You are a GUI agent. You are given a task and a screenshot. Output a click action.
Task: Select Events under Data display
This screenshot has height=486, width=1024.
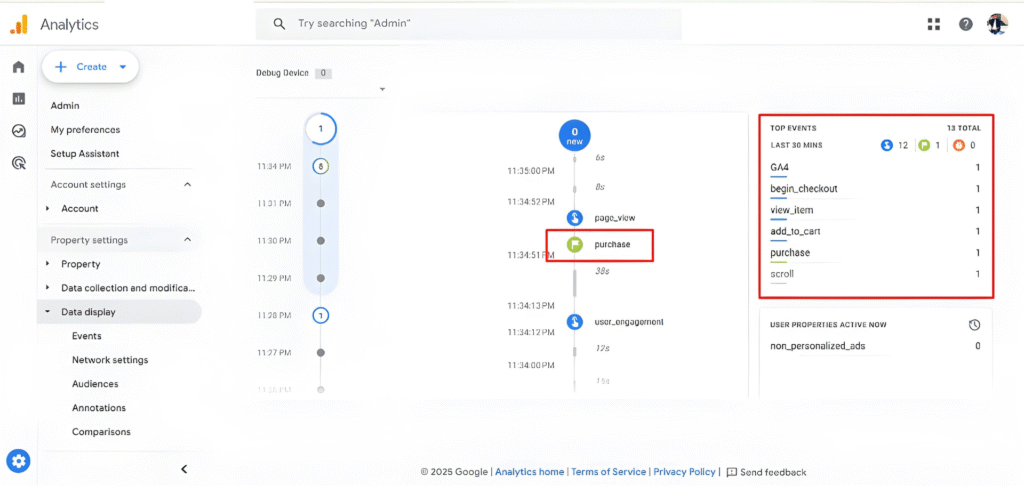click(86, 336)
